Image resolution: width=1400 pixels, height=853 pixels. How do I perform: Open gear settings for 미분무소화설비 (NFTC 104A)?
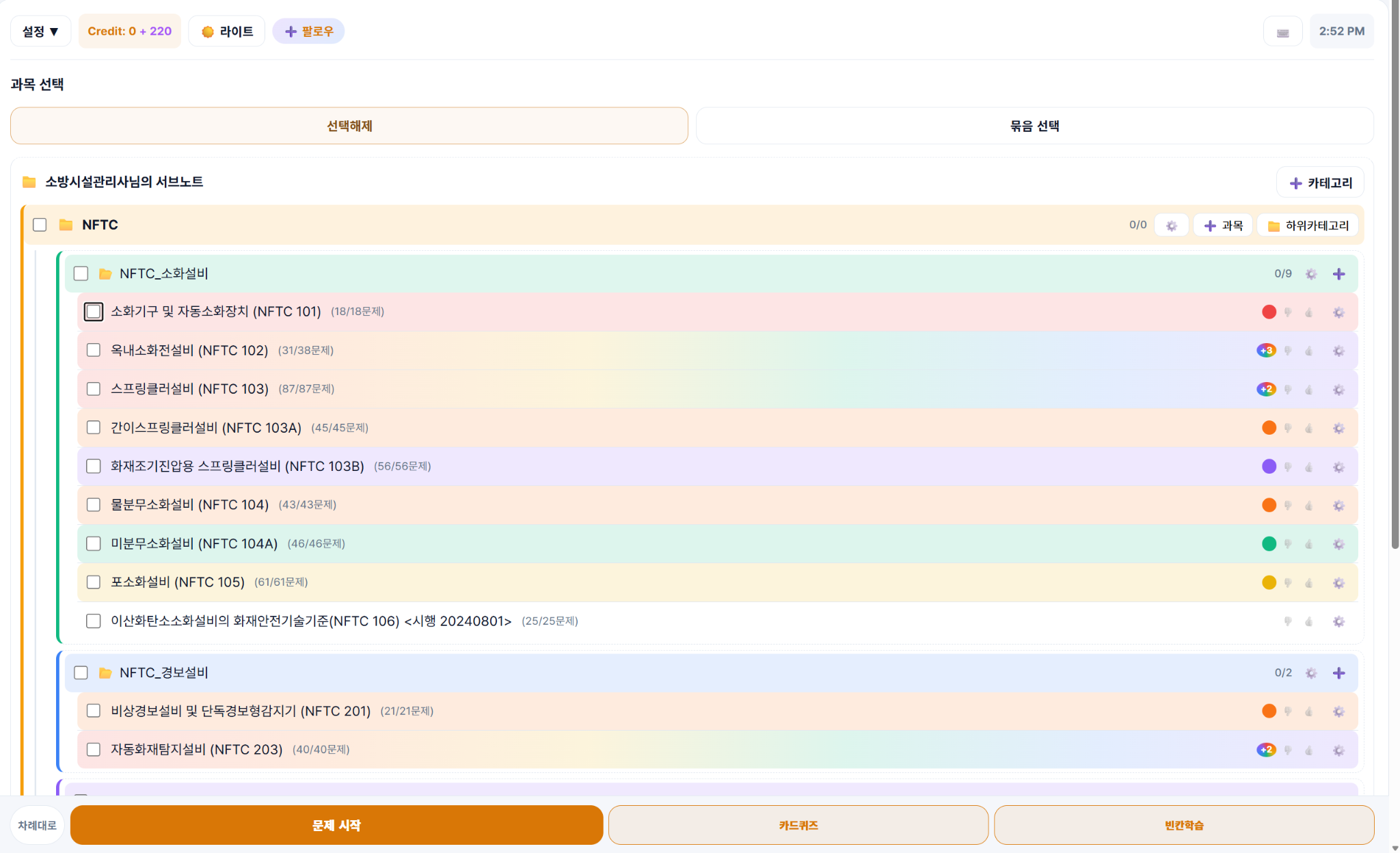pyautogui.click(x=1338, y=544)
